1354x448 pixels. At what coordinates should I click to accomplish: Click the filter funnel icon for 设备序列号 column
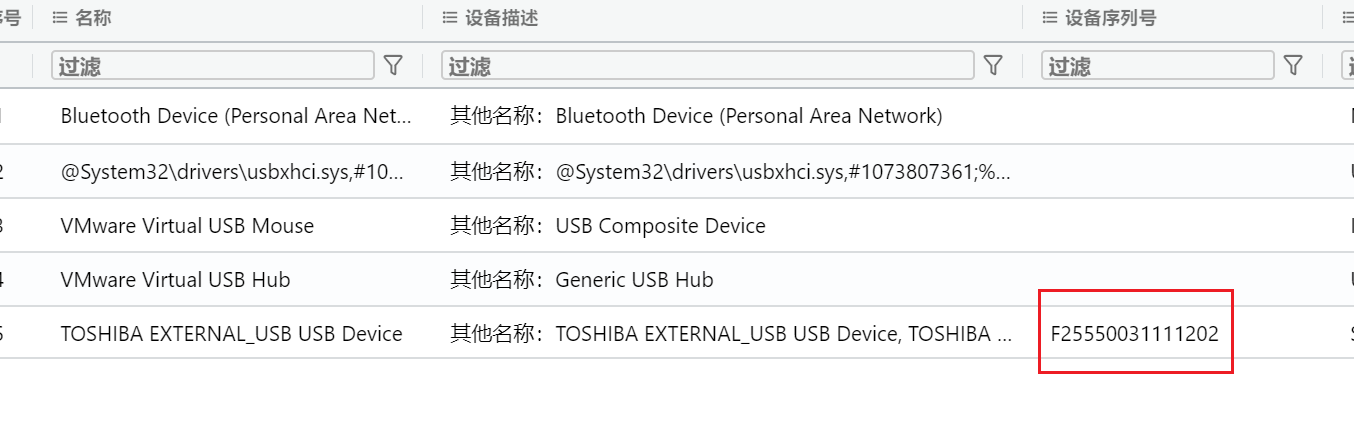click(x=1293, y=66)
